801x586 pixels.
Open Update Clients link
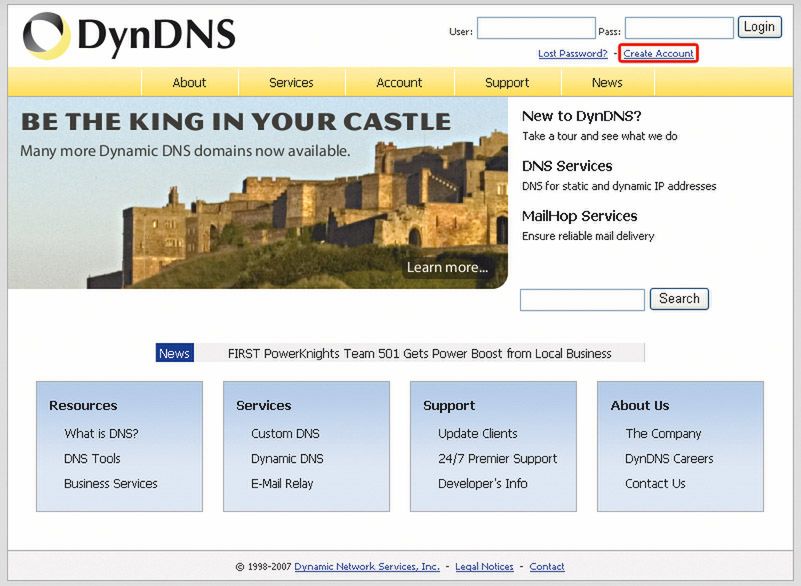coord(478,434)
